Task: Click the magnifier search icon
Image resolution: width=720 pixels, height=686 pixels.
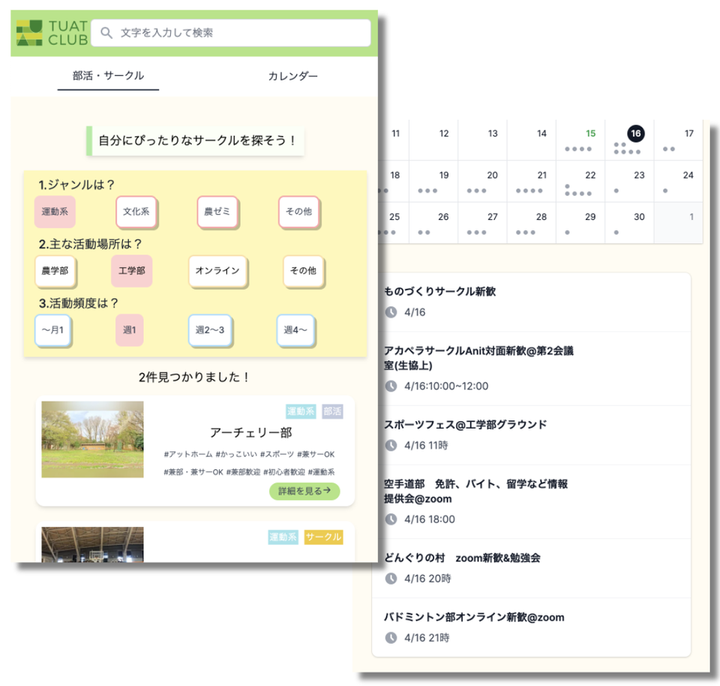Action: 106,33
